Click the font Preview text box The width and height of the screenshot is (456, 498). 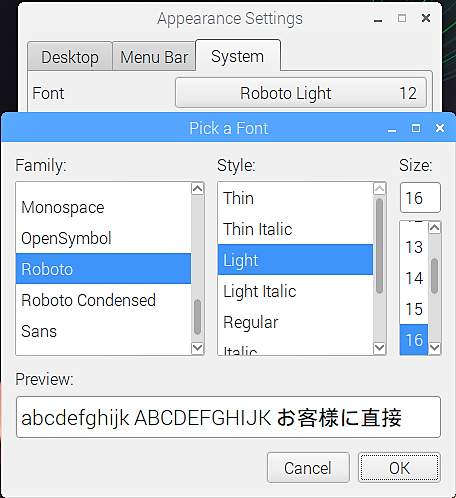pyautogui.click(x=228, y=417)
